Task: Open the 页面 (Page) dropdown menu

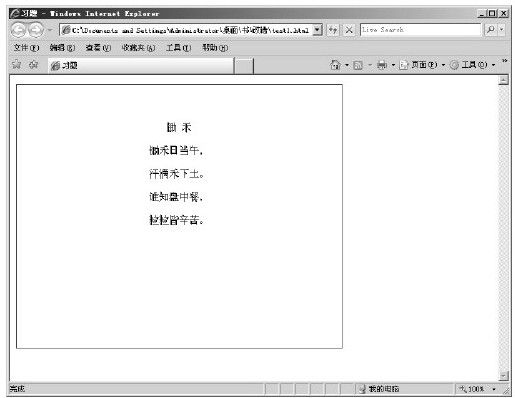Action: (422, 65)
